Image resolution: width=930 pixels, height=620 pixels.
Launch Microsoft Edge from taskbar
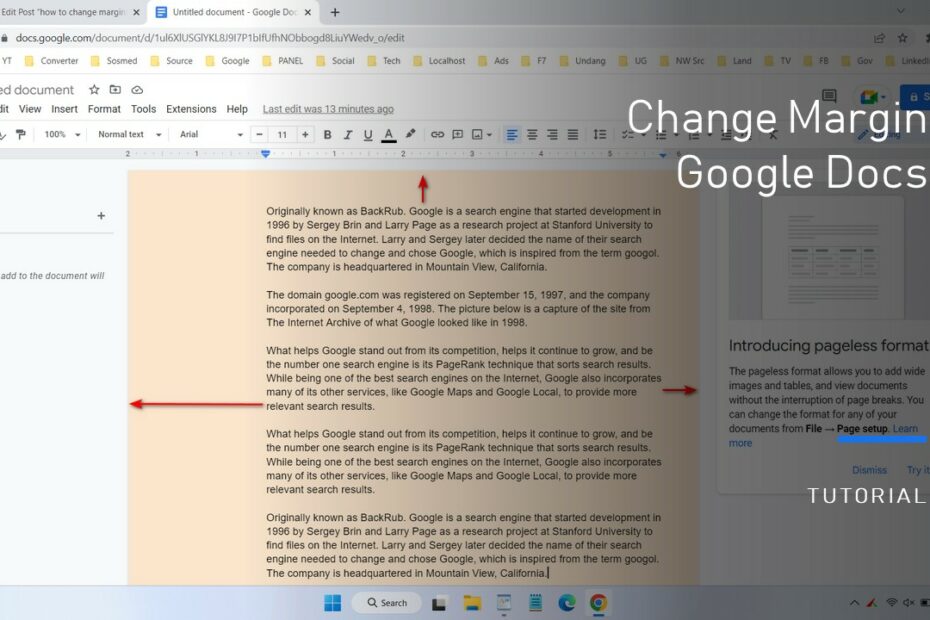[567, 603]
